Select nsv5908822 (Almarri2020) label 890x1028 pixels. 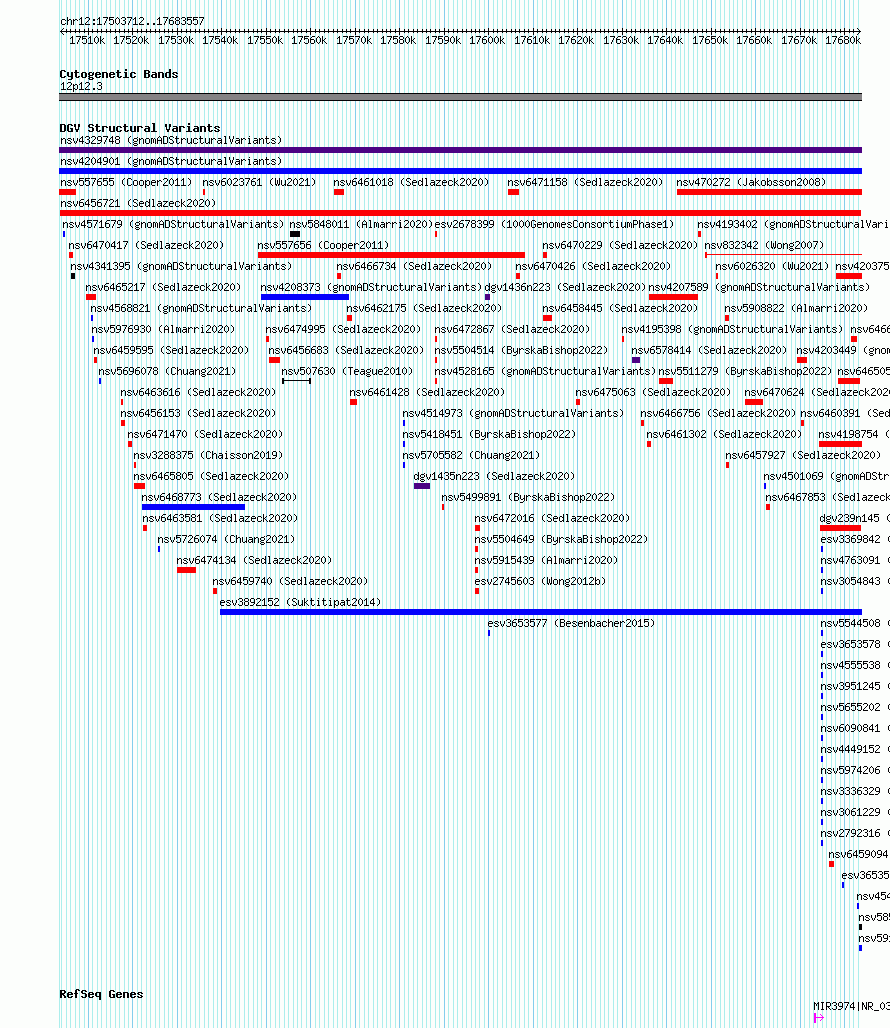click(796, 308)
